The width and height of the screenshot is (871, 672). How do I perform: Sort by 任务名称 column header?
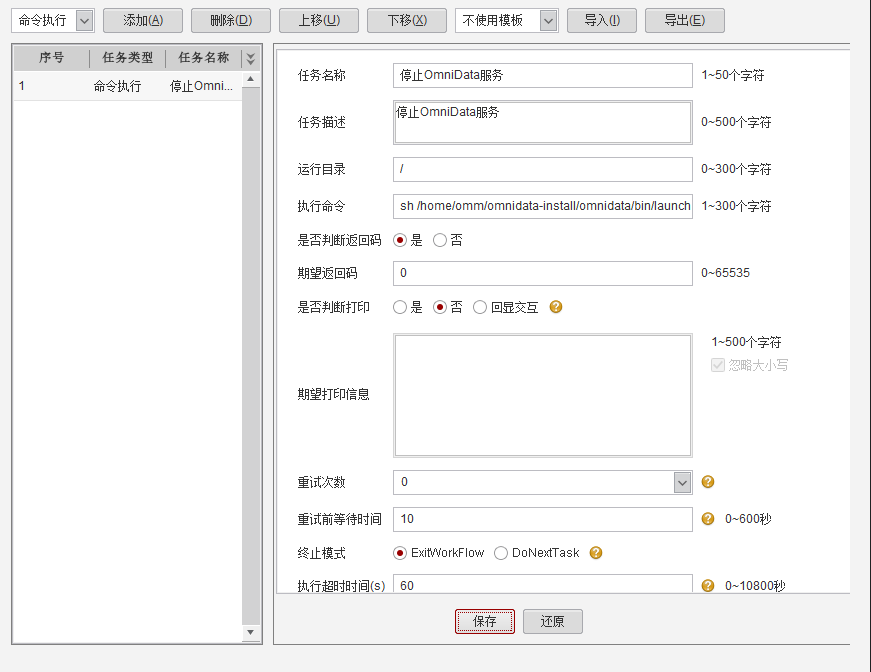(x=204, y=58)
